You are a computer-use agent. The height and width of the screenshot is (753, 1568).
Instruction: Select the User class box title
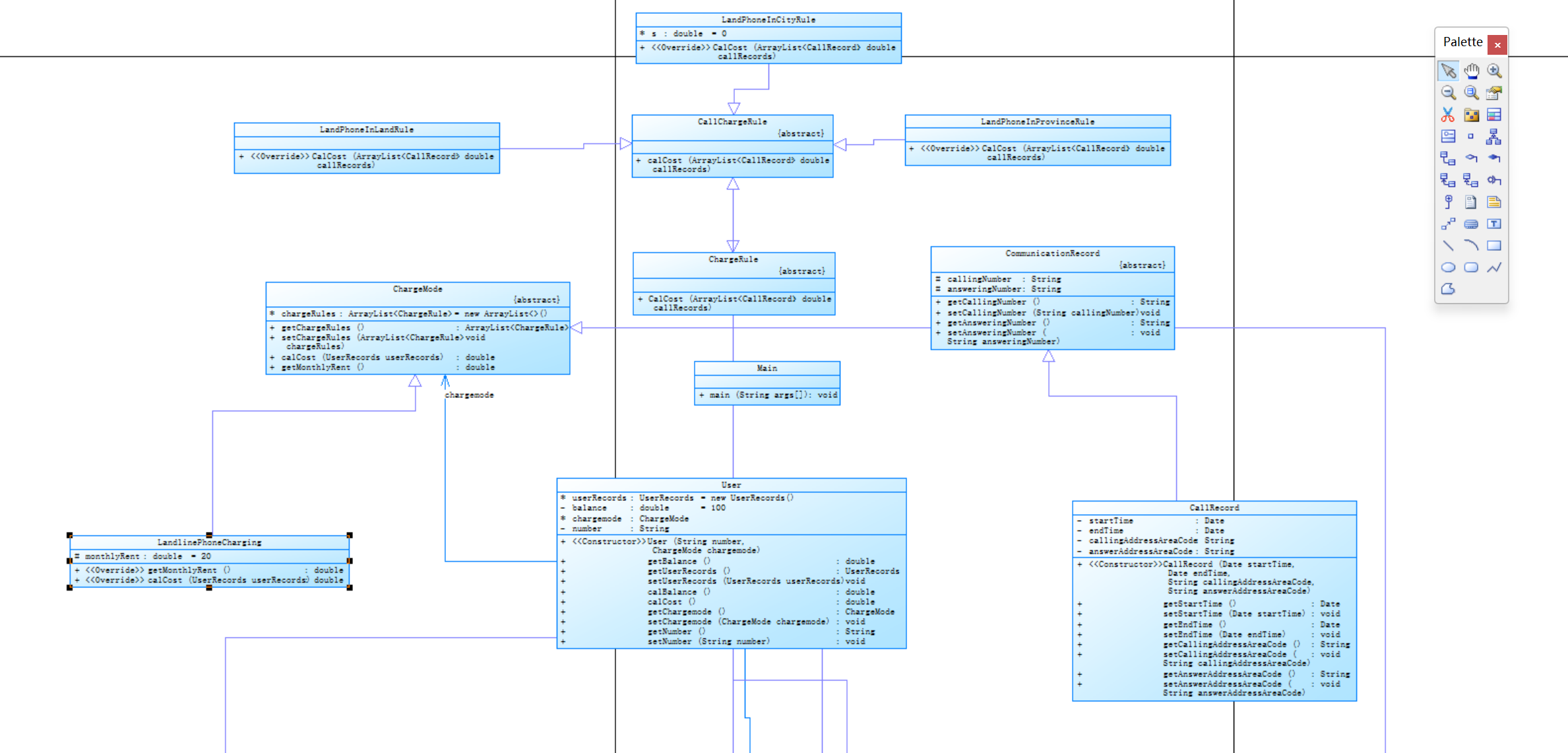tap(731, 485)
